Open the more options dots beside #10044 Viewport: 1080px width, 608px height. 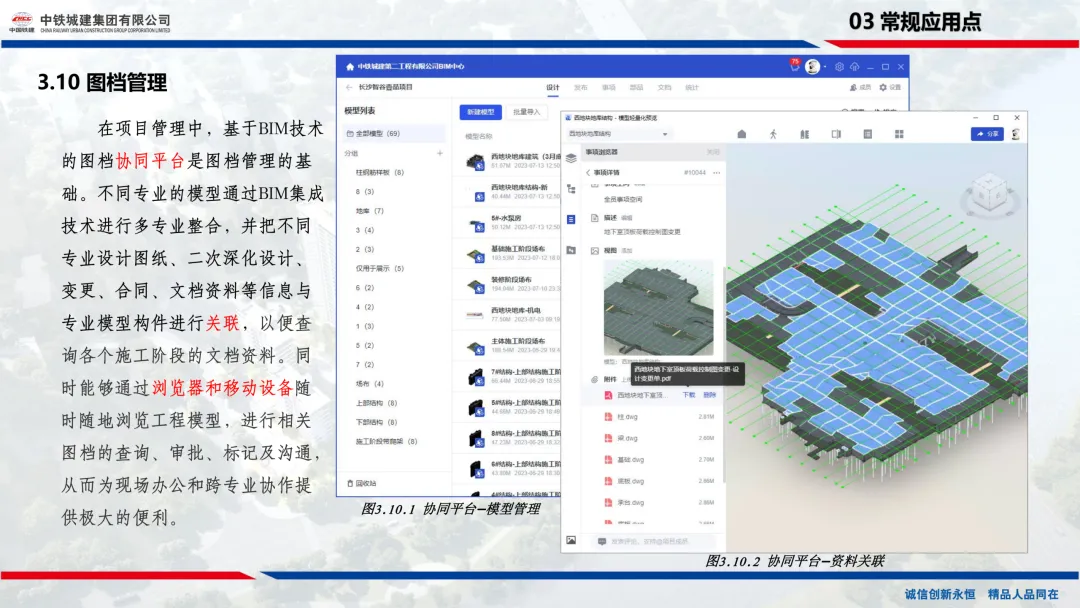[x=717, y=173]
